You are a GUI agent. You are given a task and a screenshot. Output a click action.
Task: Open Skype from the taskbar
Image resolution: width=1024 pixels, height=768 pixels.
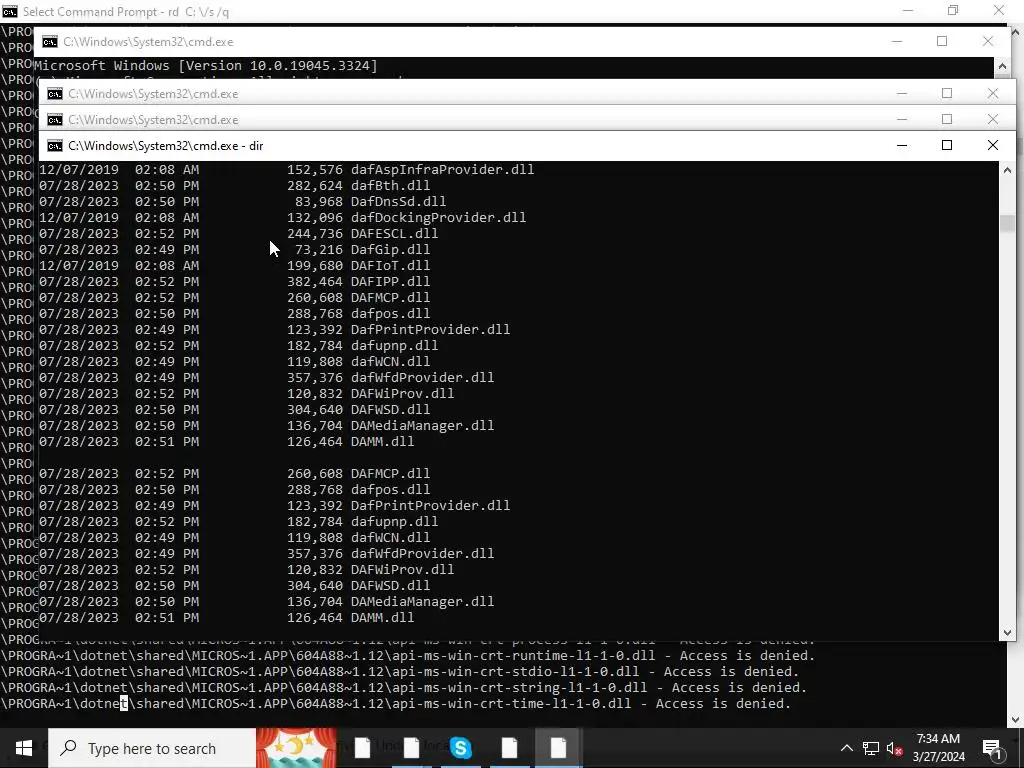(x=460, y=748)
